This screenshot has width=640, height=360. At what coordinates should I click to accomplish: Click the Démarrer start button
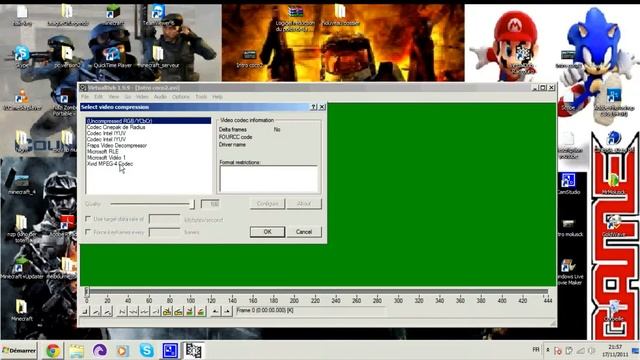19,351
